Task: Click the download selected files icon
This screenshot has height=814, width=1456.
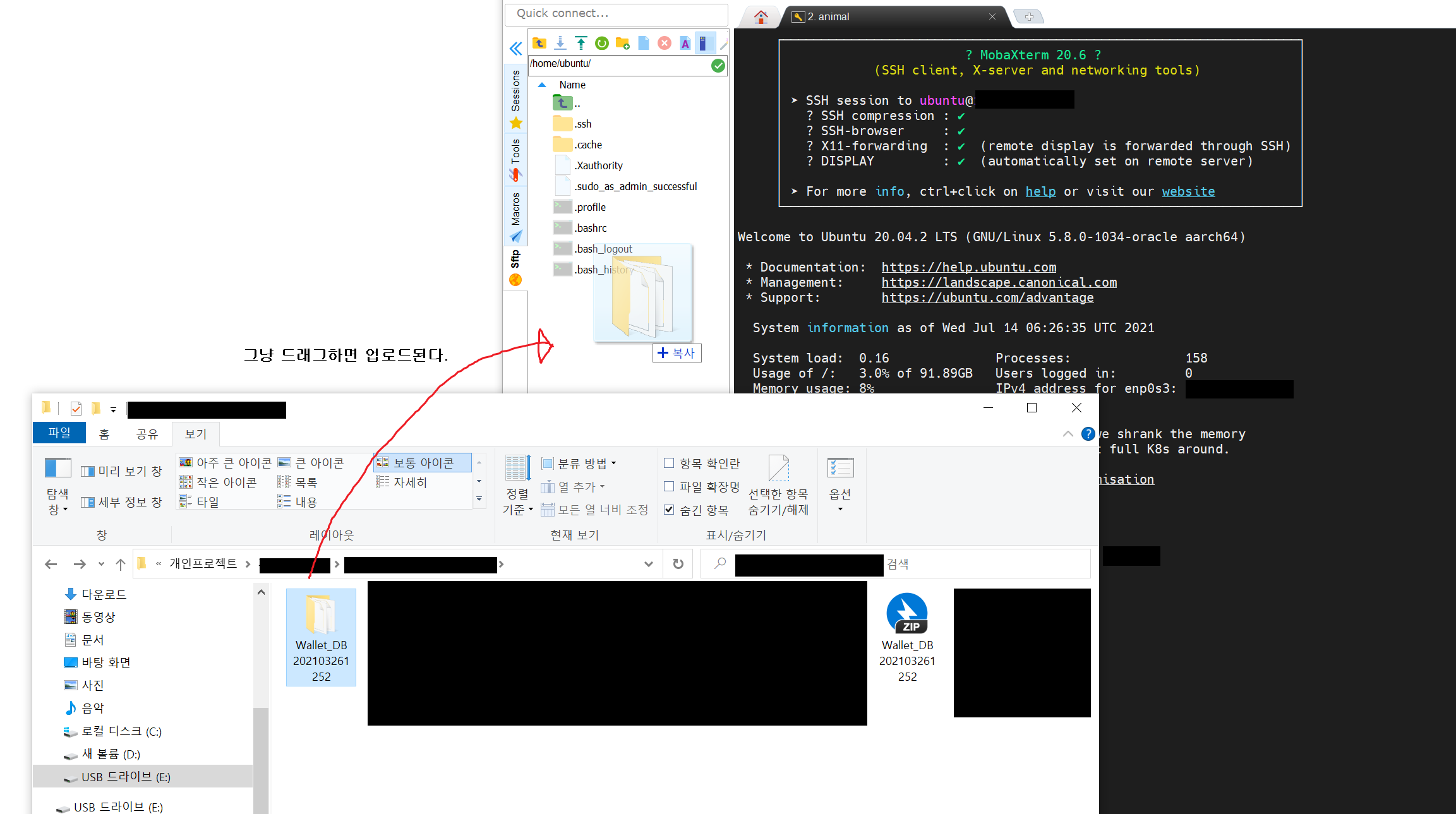Action: point(560,43)
